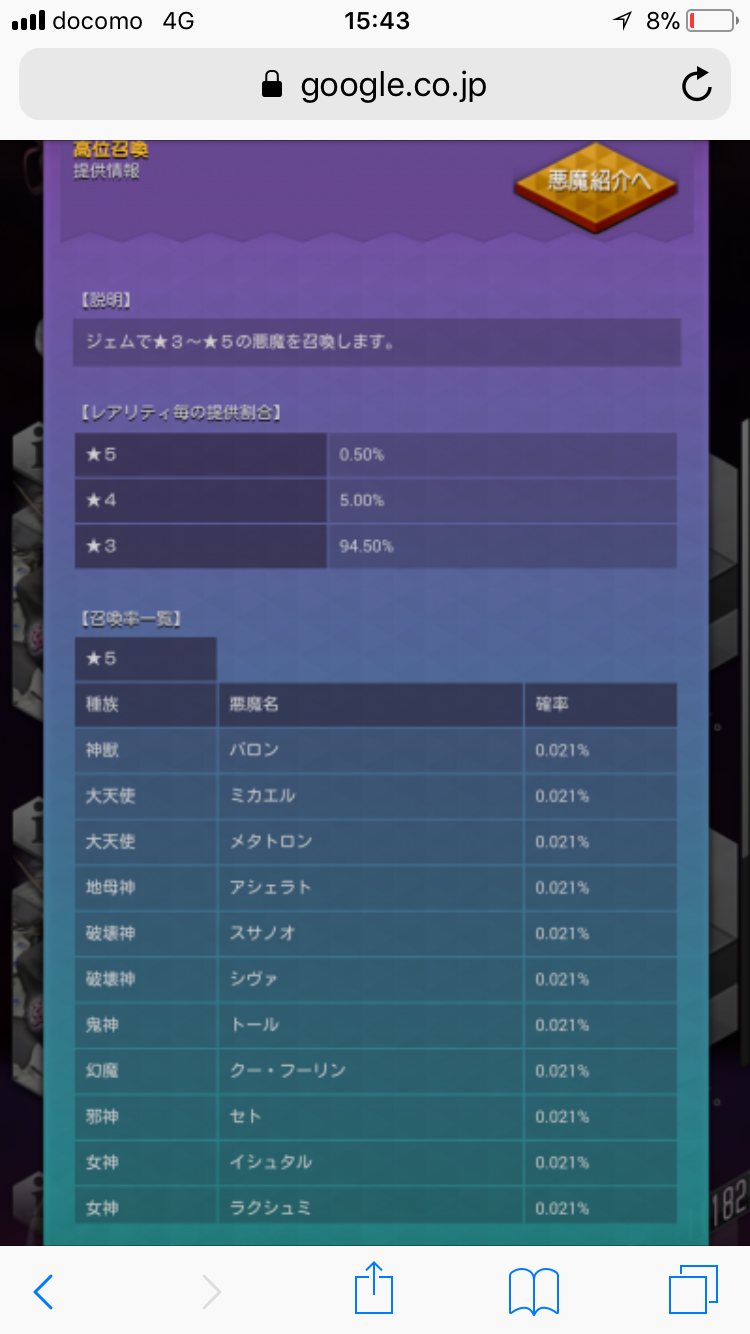Viewport: 750px width, 1334px height.
Task: Tap the 悪魔名 column header
Action: click(x=370, y=705)
